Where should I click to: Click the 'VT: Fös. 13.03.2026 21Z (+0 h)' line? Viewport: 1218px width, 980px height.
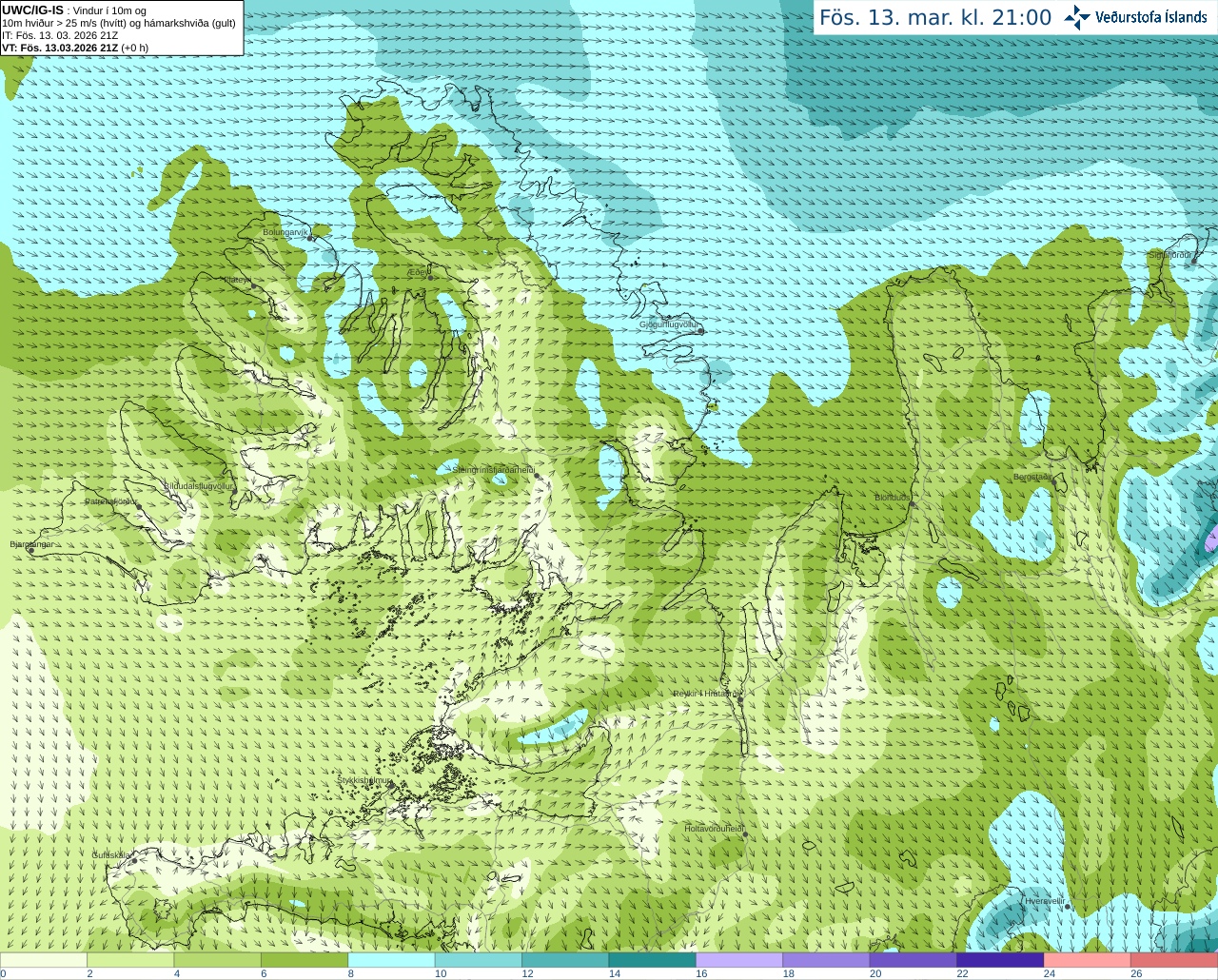click(x=75, y=48)
